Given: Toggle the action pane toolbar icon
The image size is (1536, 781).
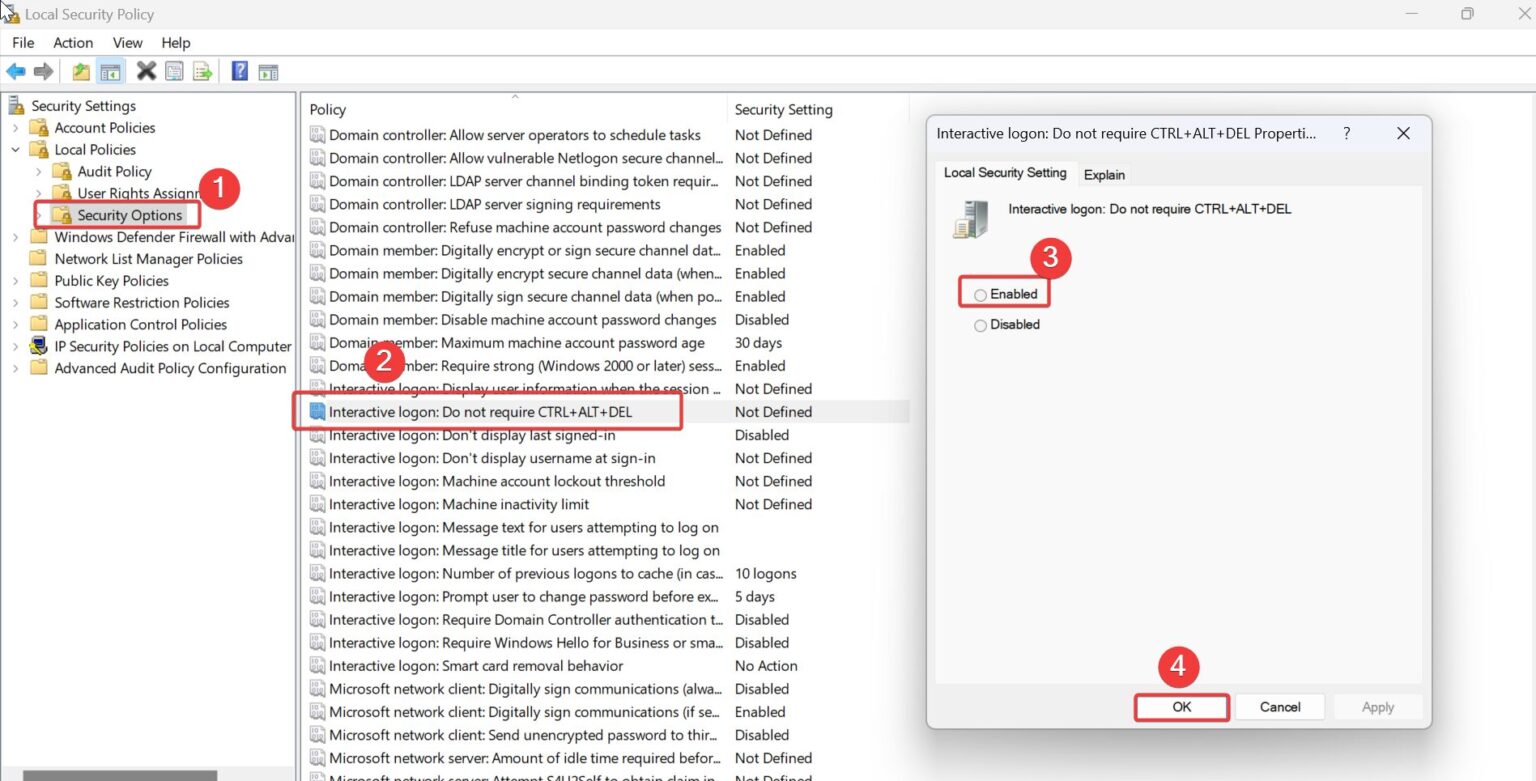Looking at the screenshot, I should (268, 71).
